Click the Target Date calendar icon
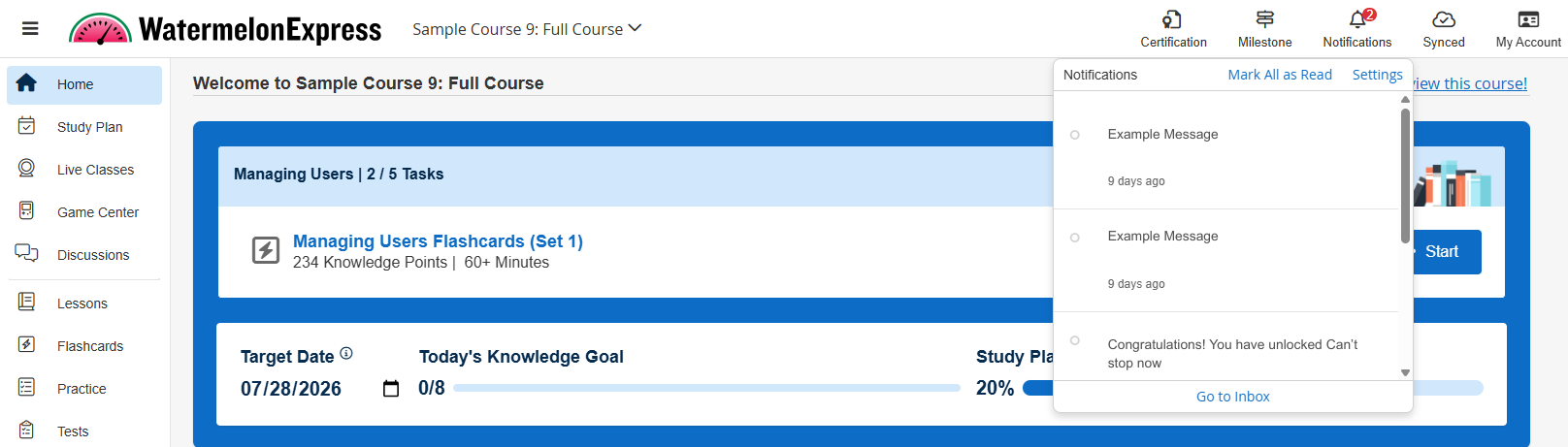1568x447 pixels. point(391,389)
